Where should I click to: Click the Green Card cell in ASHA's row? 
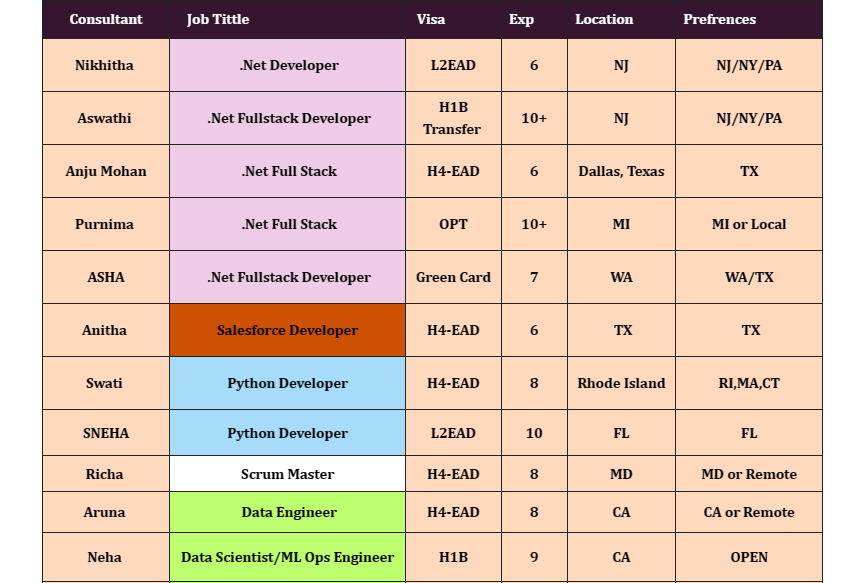tap(452, 277)
